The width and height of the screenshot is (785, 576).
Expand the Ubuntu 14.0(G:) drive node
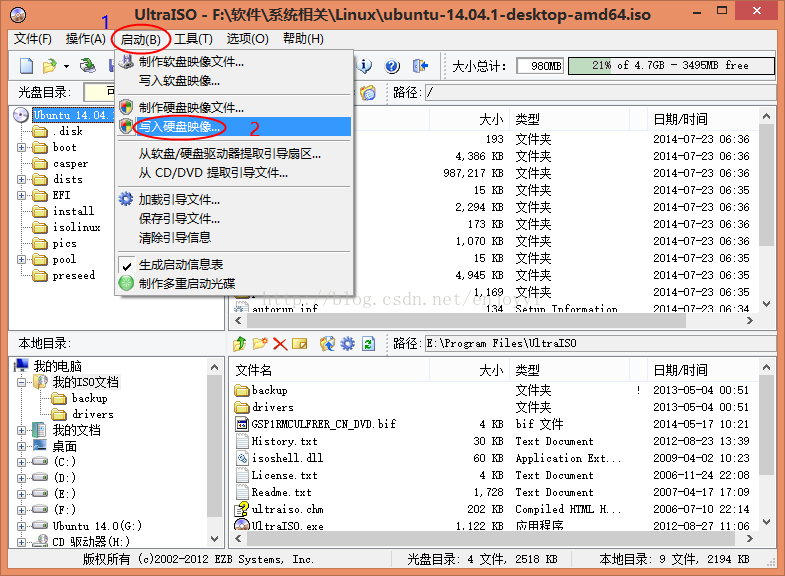coord(22,526)
